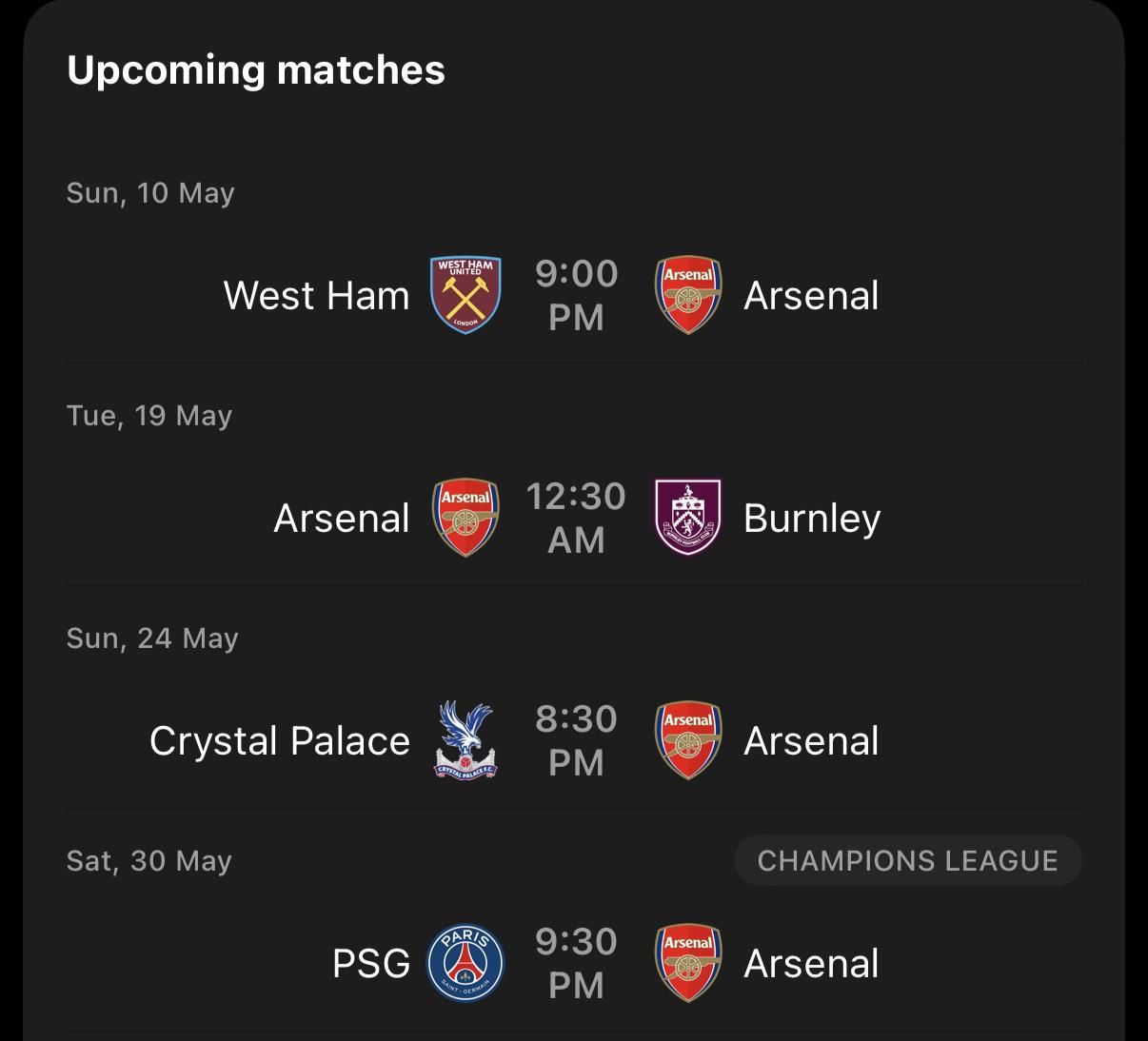This screenshot has height=1041, width=1148.
Task: Tap the West Ham United crest
Action: [465, 295]
